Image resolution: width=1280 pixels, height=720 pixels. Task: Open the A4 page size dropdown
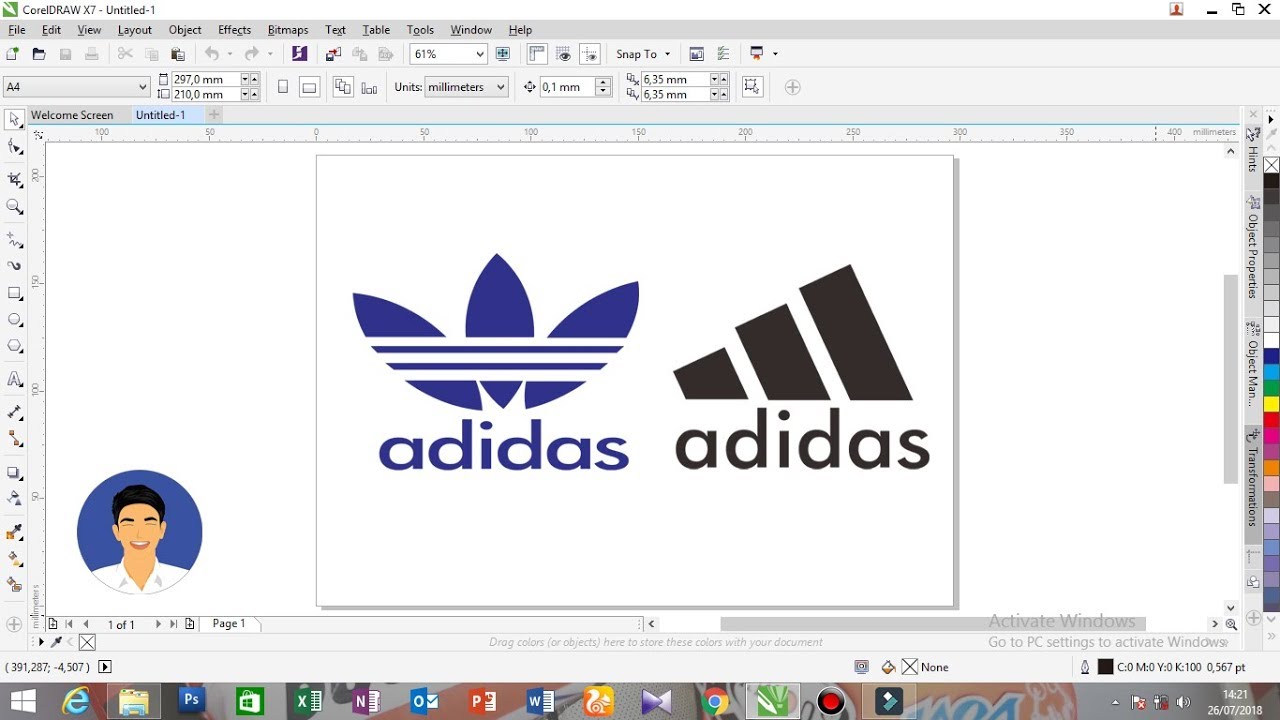[x=142, y=87]
